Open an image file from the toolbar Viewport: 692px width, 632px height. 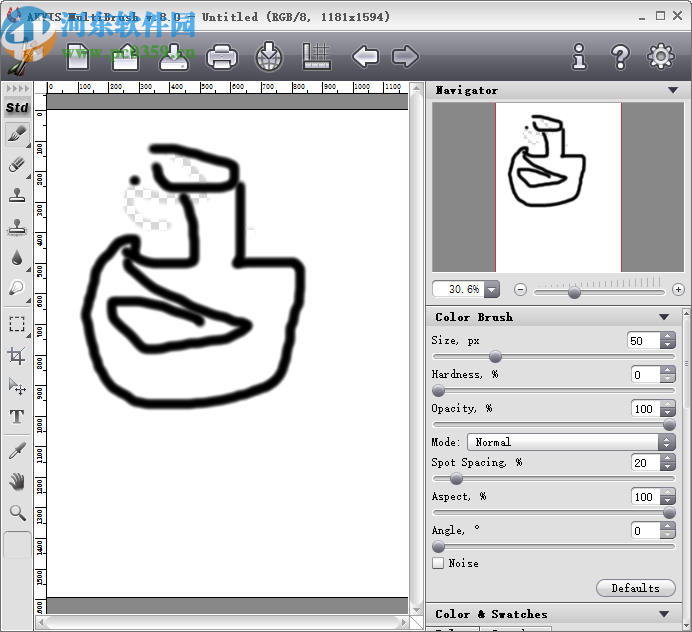click(x=125, y=57)
